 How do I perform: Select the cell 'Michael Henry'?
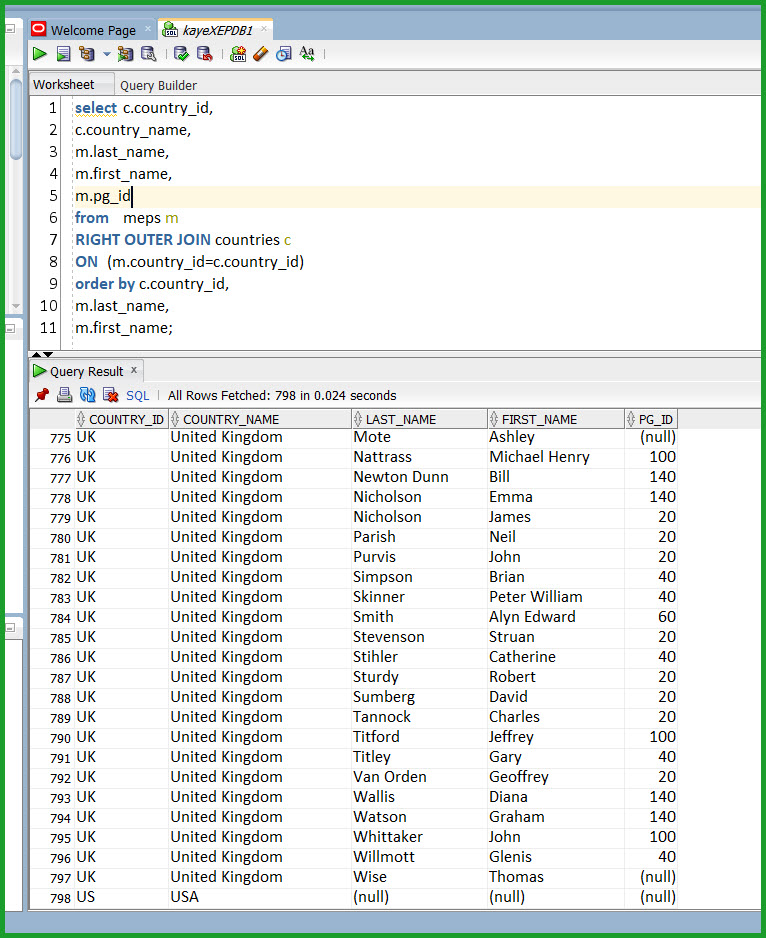click(x=556, y=458)
